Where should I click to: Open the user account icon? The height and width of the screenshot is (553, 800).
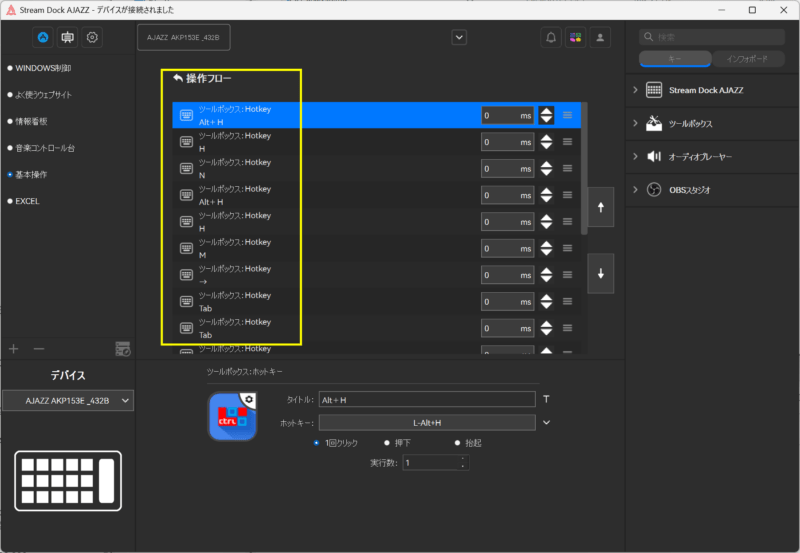click(x=600, y=37)
